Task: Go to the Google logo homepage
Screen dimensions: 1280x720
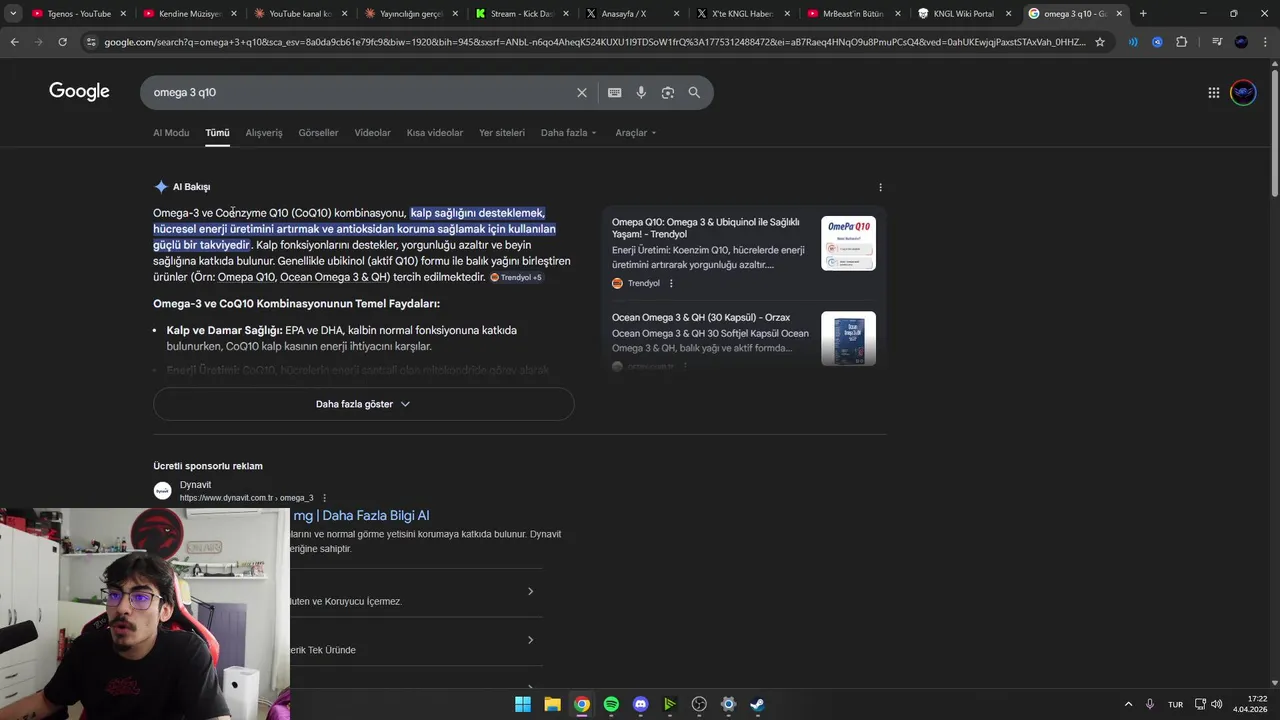Action: point(79,92)
